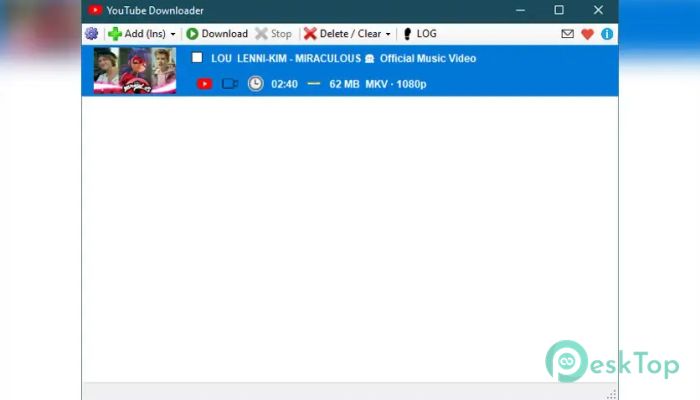The width and height of the screenshot is (700, 400).
Task: Click the YouTube logo in title bar
Action: [x=95, y=10]
